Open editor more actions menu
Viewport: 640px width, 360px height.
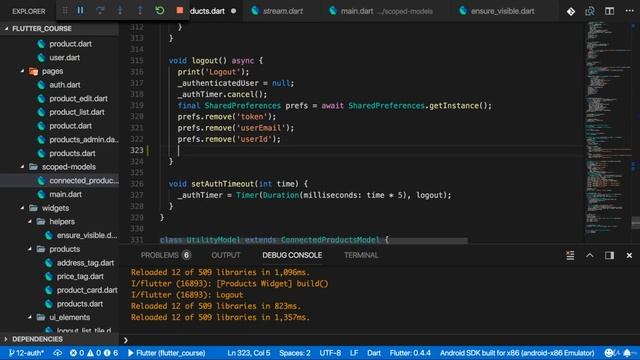click(x=629, y=11)
